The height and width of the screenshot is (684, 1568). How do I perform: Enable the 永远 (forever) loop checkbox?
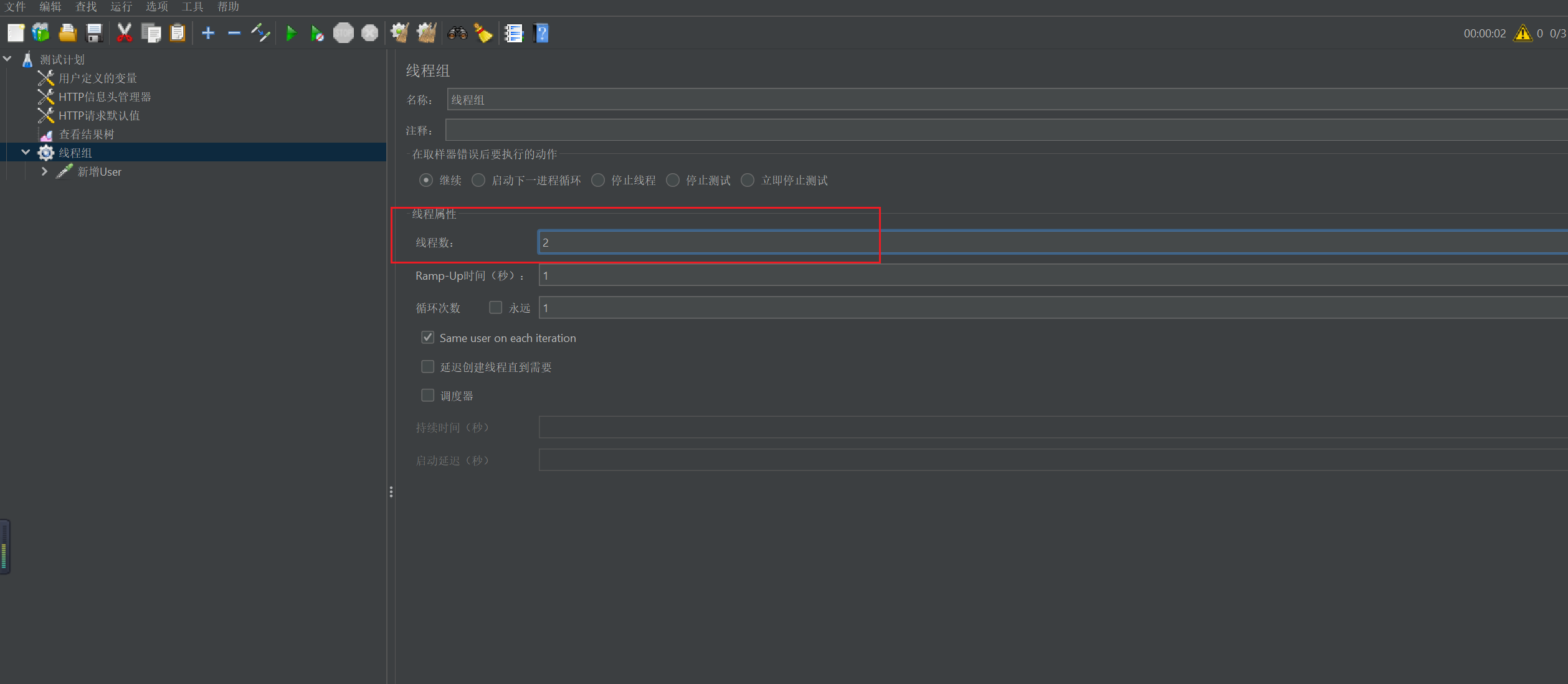495,307
